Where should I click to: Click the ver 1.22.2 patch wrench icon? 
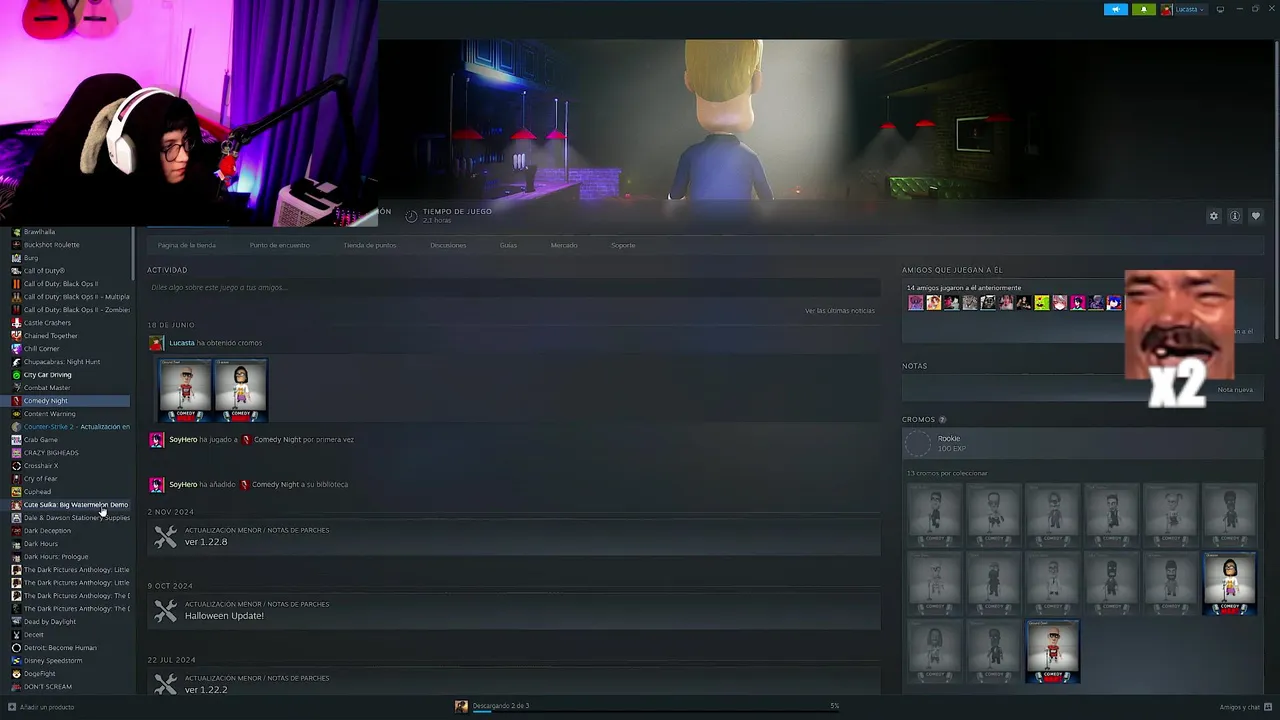pyautogui.click(x=165, y=685)
